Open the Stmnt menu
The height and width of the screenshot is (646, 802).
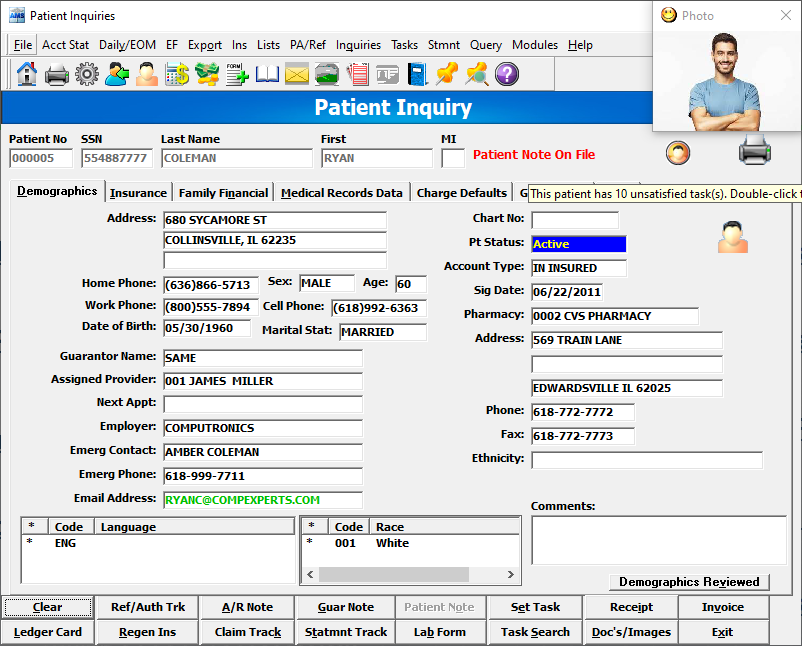443,45
